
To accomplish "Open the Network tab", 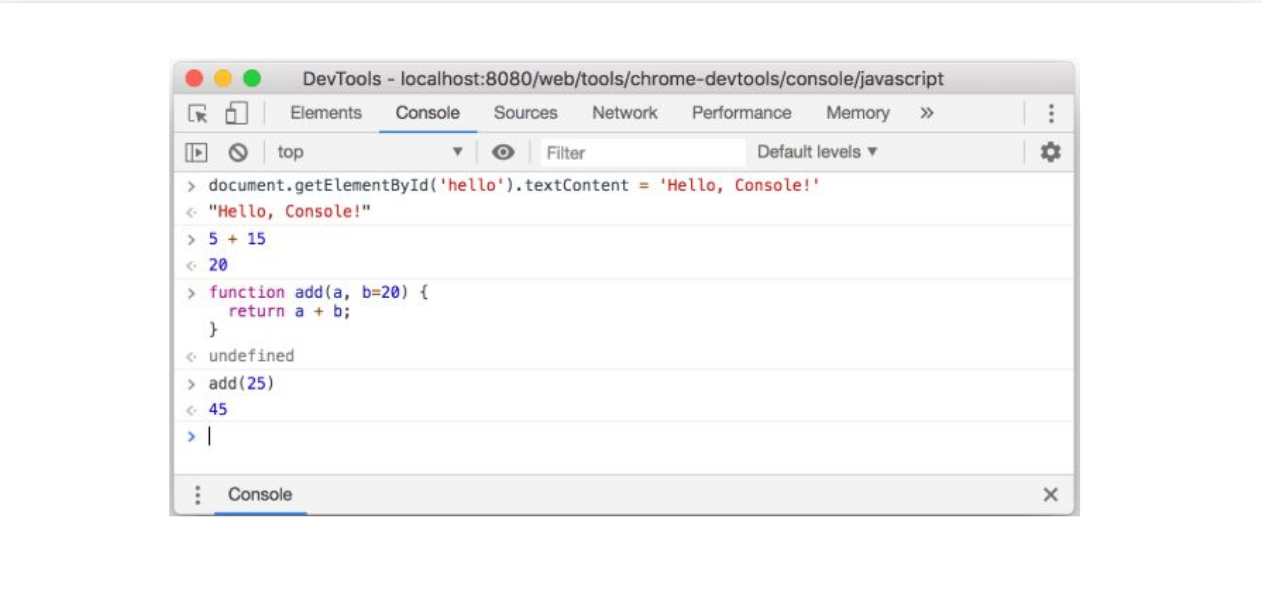I will pos(624,113).
